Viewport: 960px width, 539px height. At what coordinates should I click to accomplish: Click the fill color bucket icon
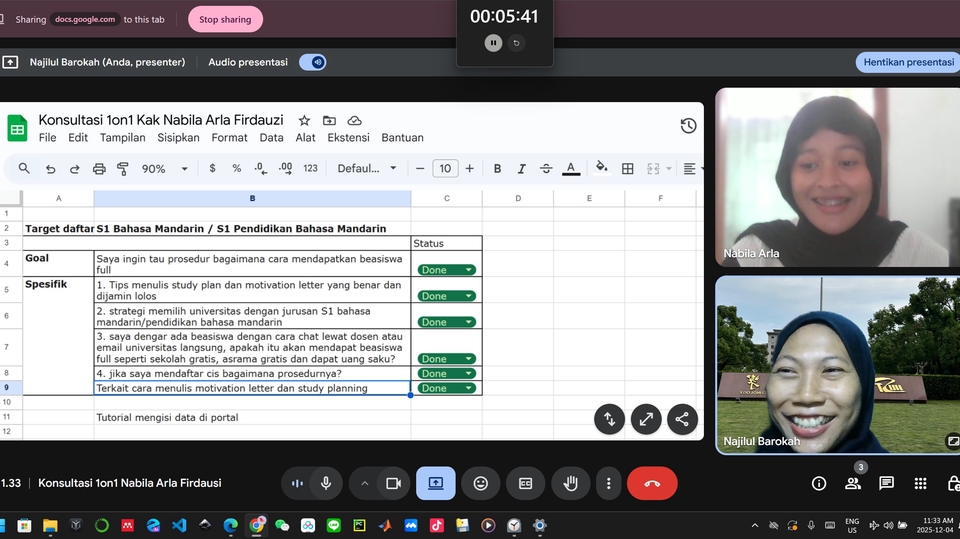(601, 168)
